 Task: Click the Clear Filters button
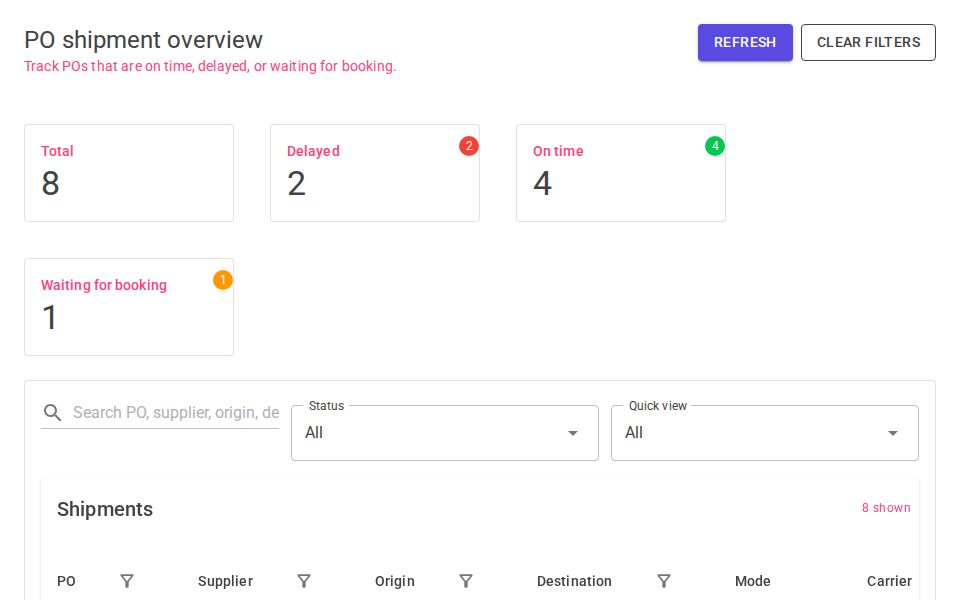point(868,42)
